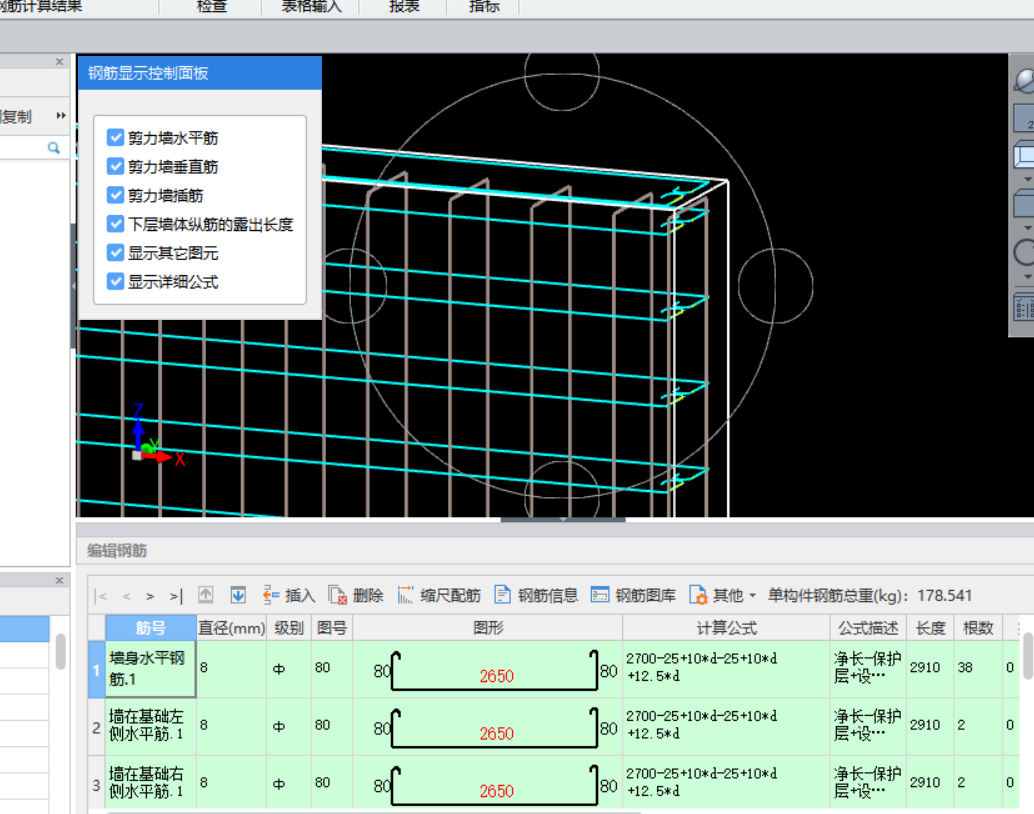Expand dropdown under box view icon
The image size is (1034, 814).
click(x=1027, y=179)
